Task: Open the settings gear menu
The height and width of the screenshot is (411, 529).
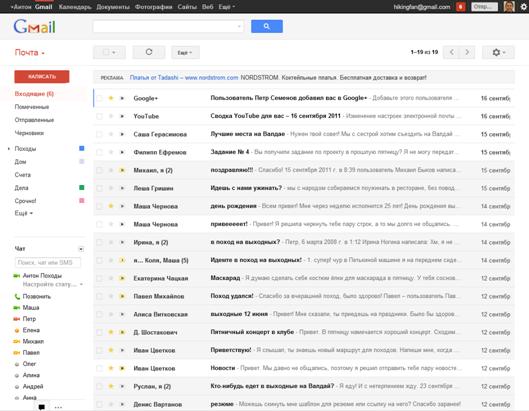Action: click(498, 52)
